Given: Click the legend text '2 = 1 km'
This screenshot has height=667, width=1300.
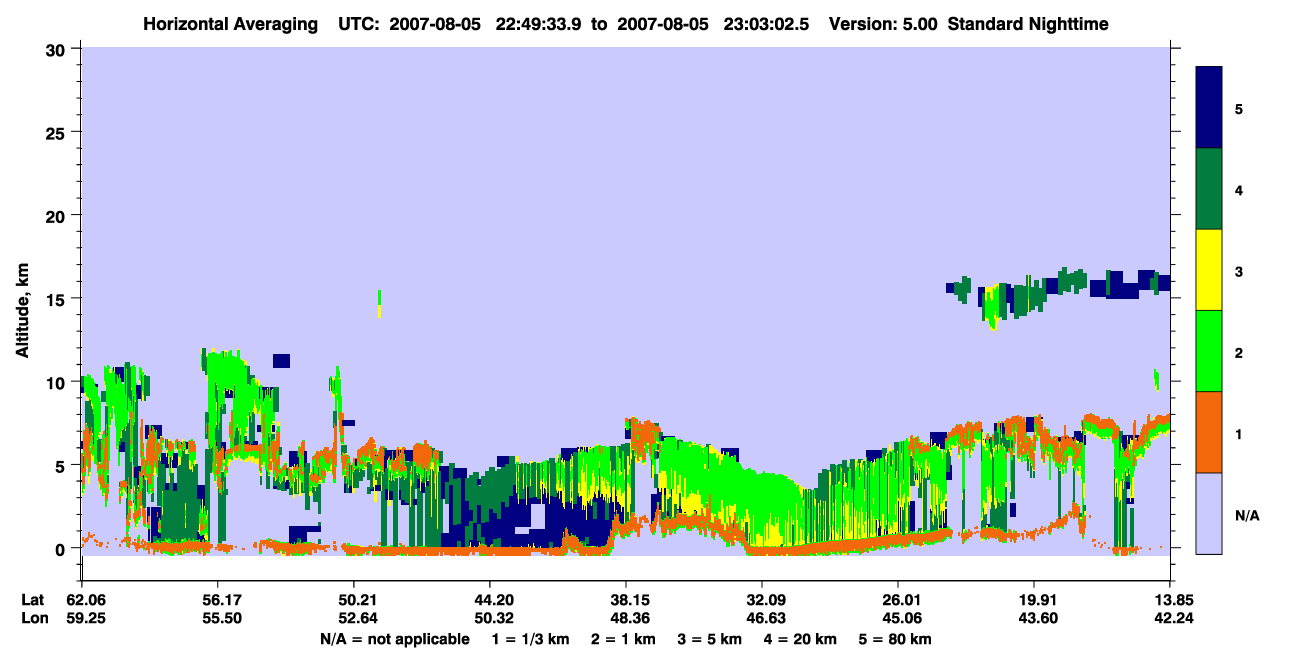Looking at the screenshot, I should point(623,639).
